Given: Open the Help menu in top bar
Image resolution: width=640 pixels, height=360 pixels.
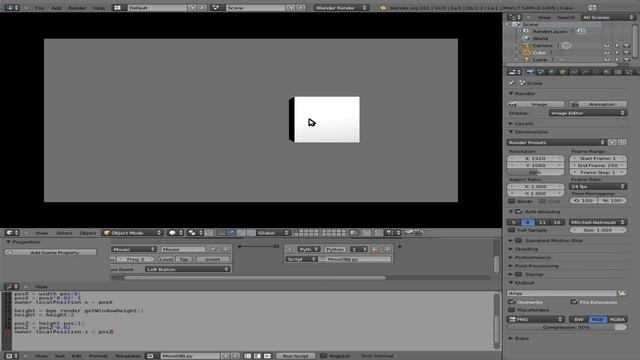Looking at the screenshot, I should tap(98, 7).
